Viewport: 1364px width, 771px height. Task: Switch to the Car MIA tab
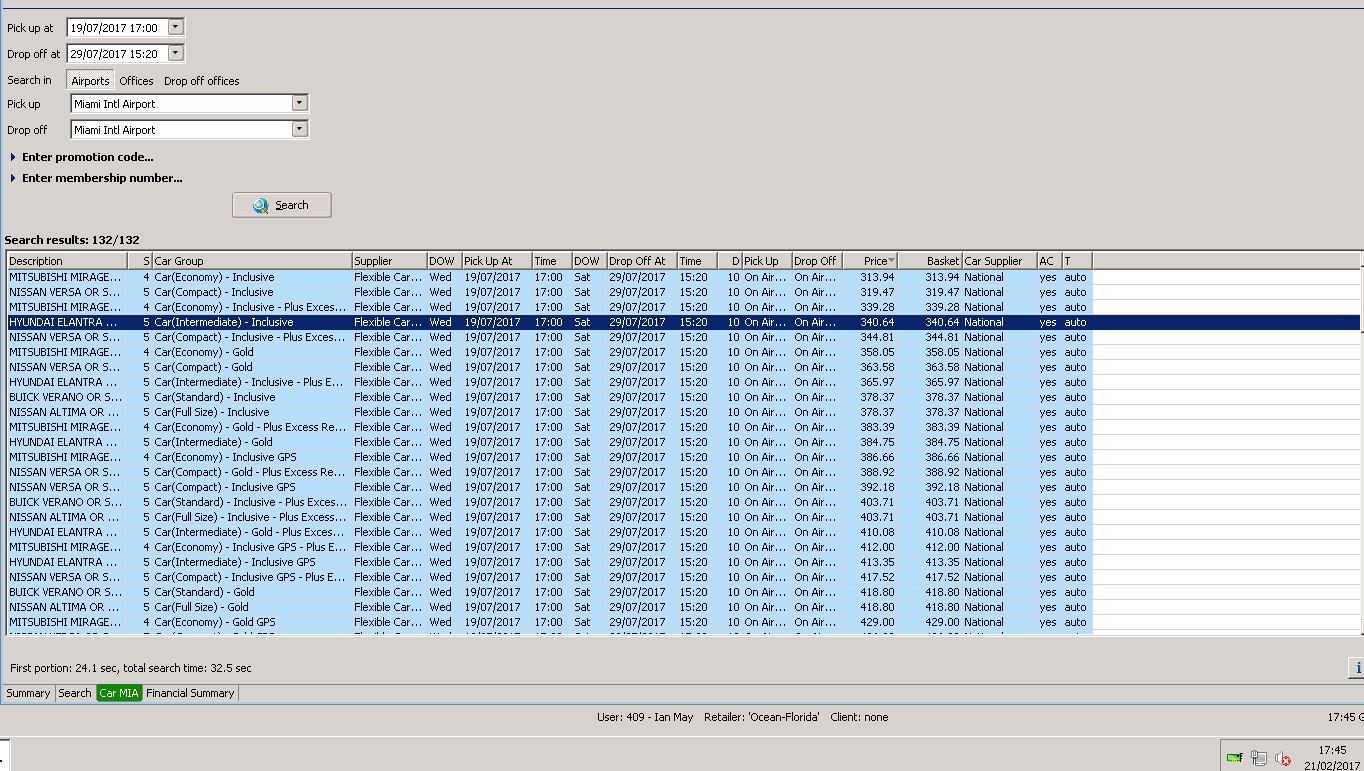tap(119, 693)
